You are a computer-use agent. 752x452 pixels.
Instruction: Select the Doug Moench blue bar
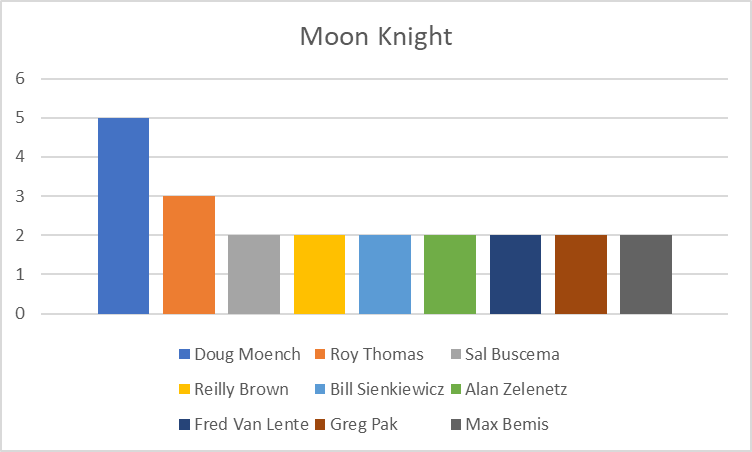tap(123, 216)
